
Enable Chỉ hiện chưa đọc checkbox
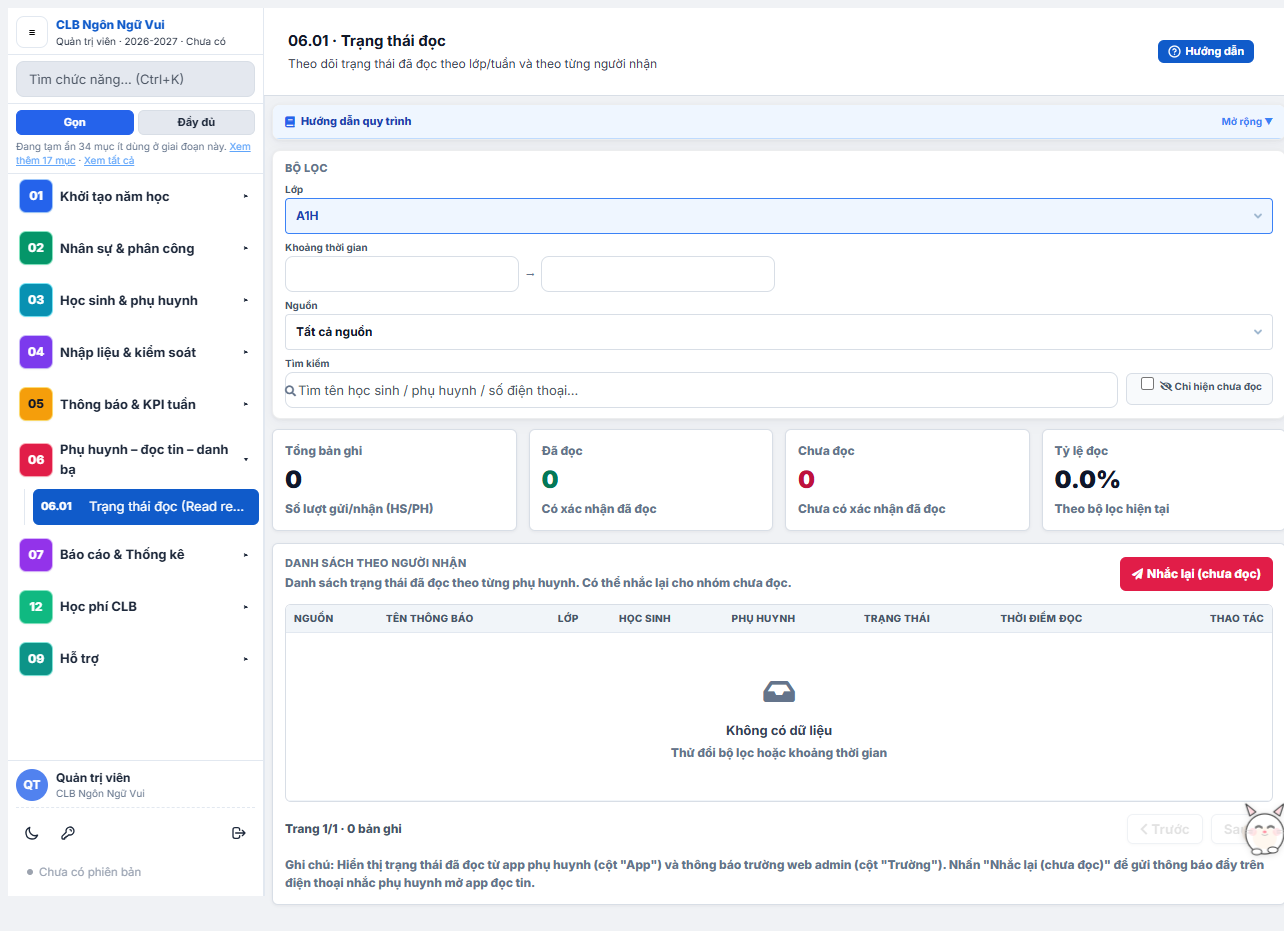pos(1147,384)
